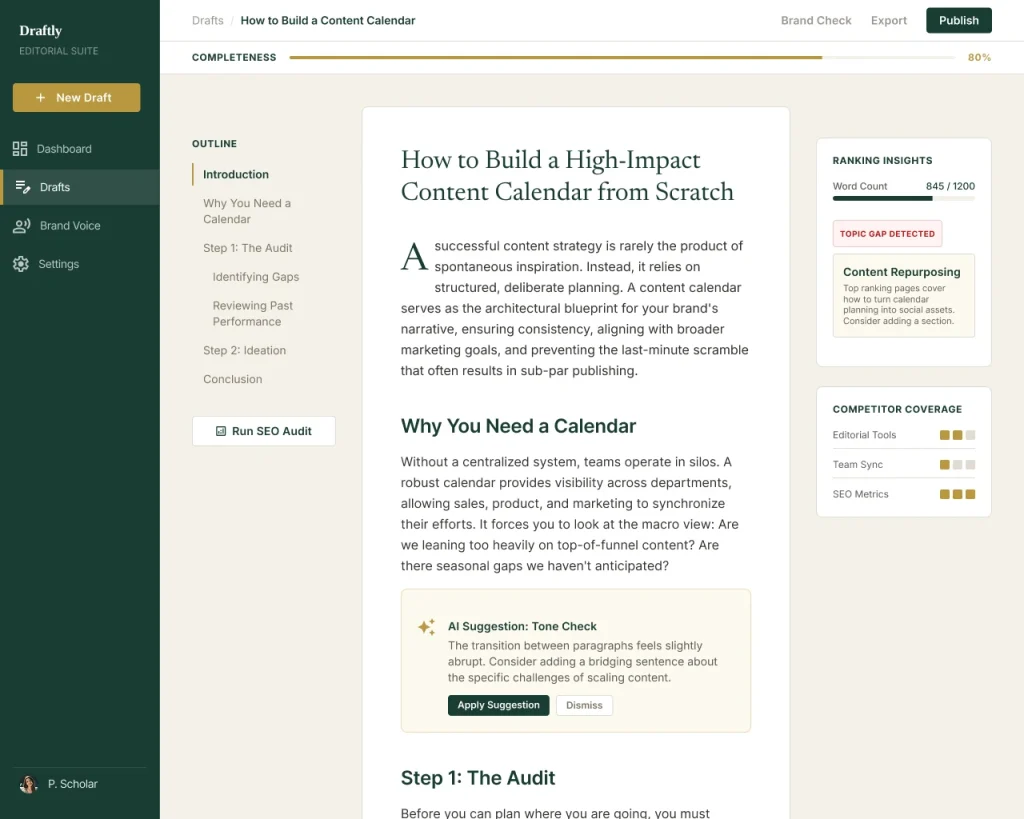Click the Editorial Tools label

tap(864, 435)
